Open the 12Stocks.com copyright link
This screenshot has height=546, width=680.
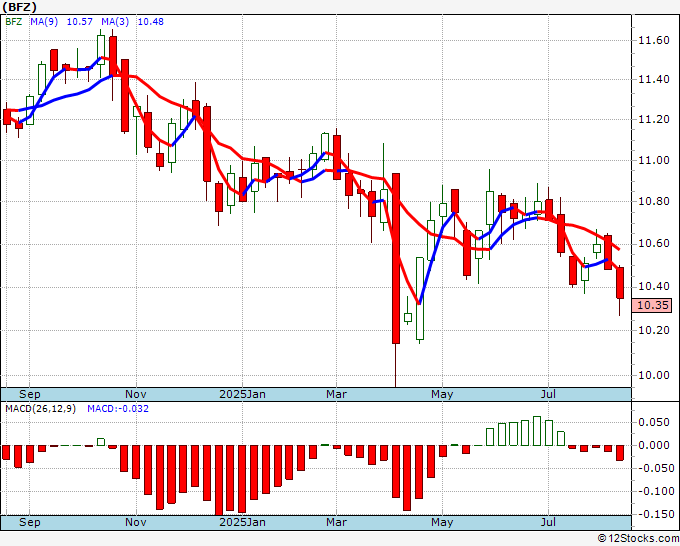pyautogui.click(x=638, y=539)
